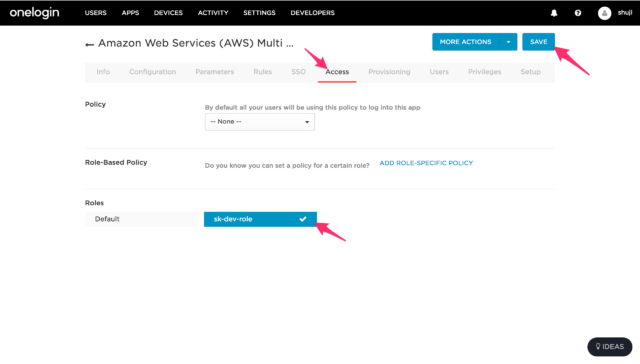Click the shuji username
Image resolution: width=640 pixels, height=364 pixels.
pos(624,13)
